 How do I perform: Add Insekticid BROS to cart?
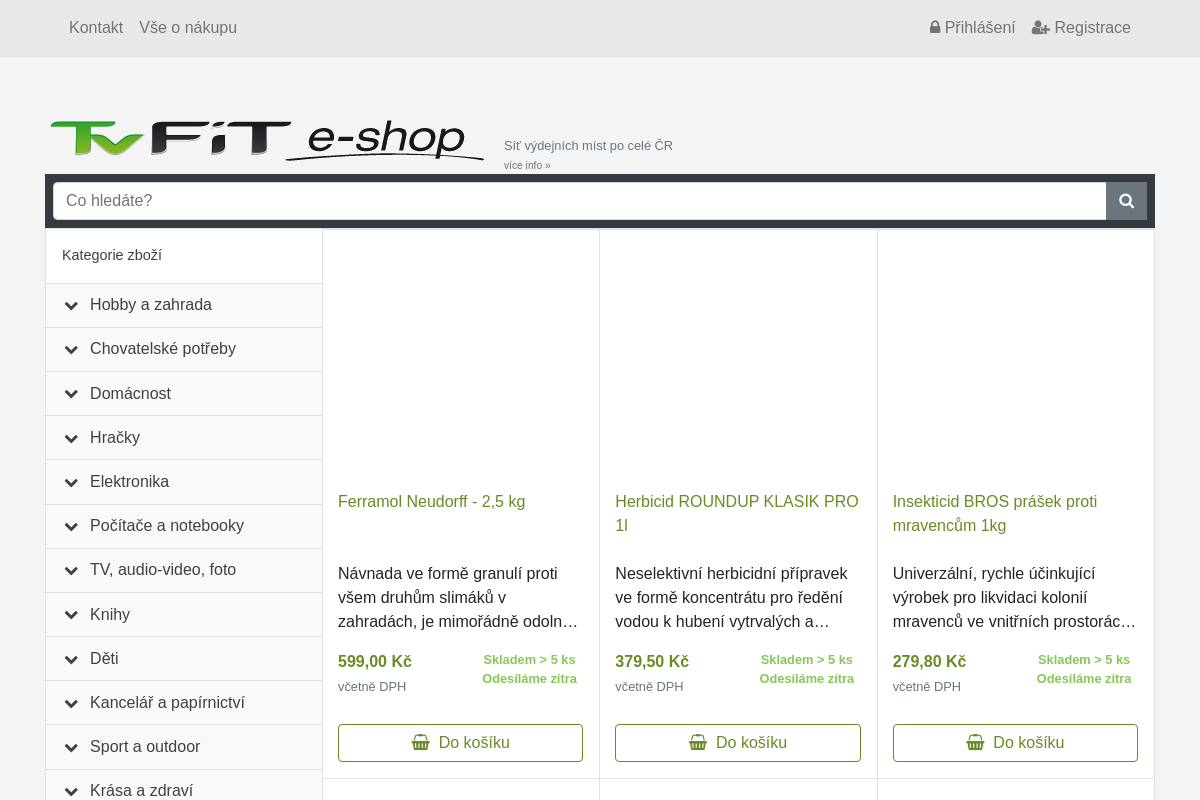1015,743
